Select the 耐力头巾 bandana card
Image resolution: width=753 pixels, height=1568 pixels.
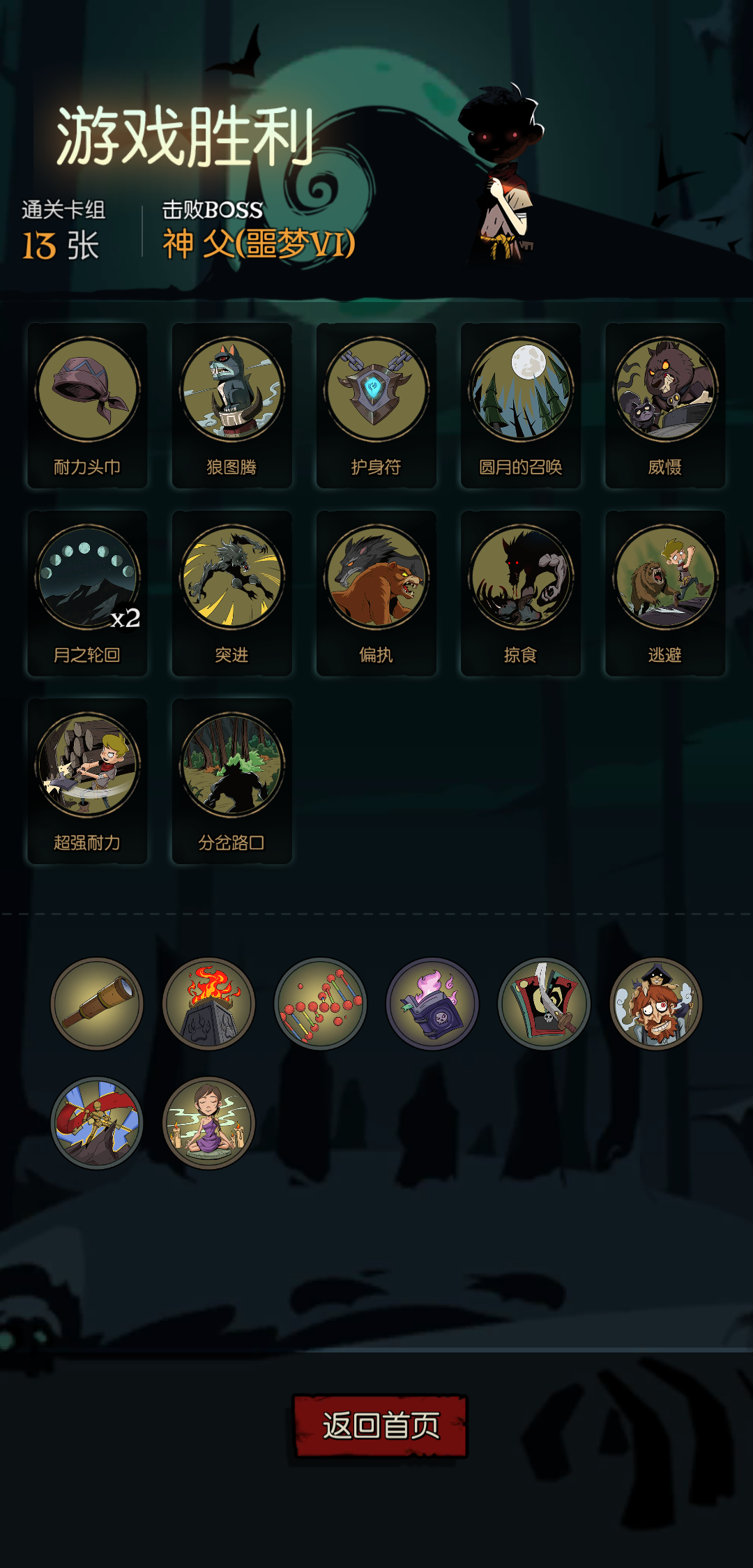coord(87,405)
